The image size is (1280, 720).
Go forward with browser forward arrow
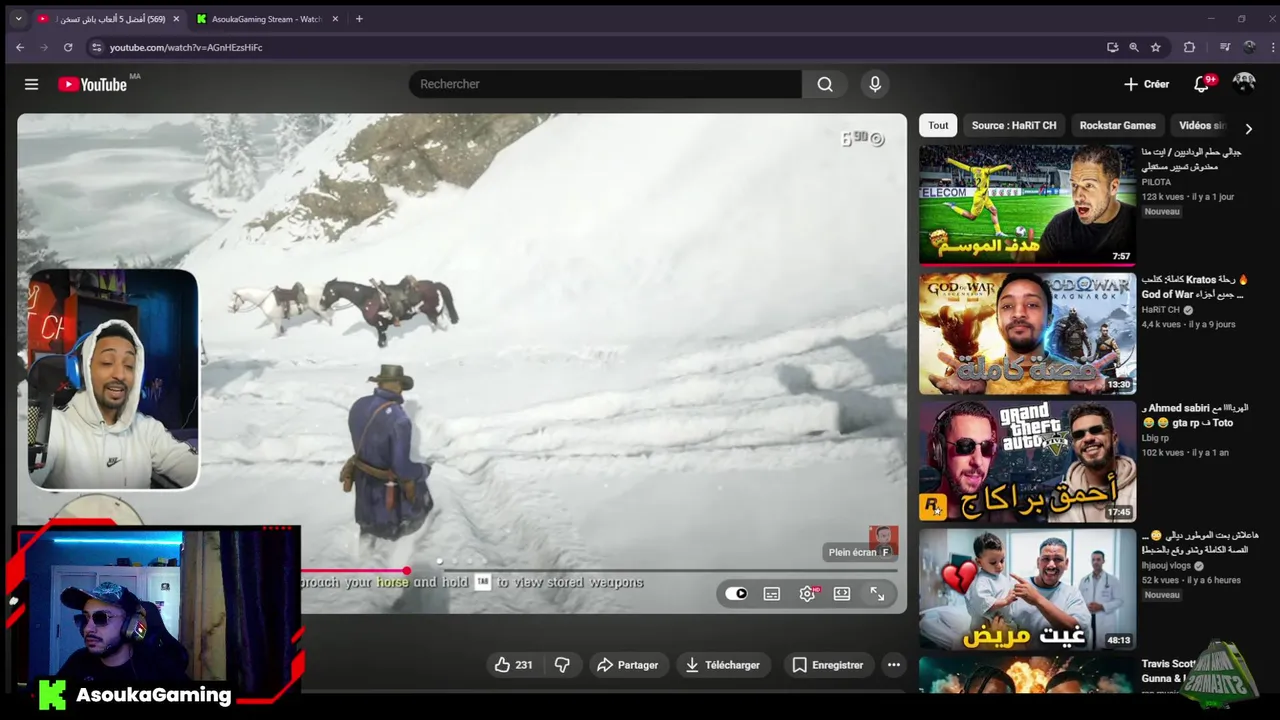pyautogui.click(x=44, y=47)
